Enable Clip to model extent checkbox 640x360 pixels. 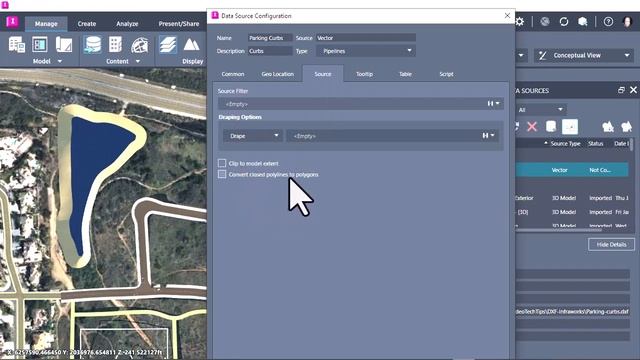coord(222,163)
